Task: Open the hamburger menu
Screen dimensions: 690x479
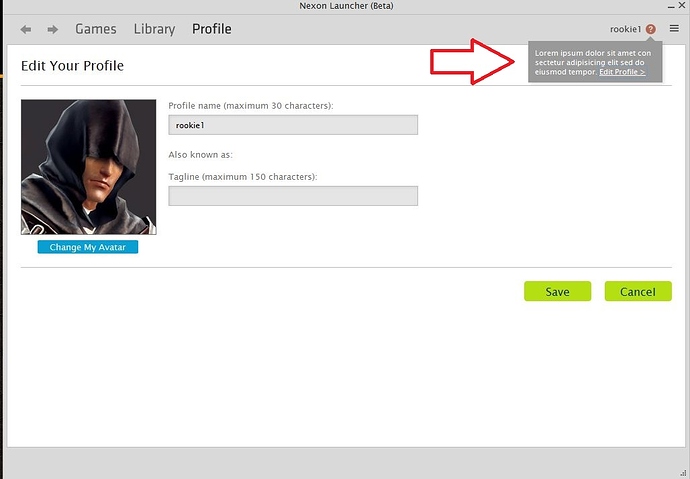Action: tap(674, 29)
